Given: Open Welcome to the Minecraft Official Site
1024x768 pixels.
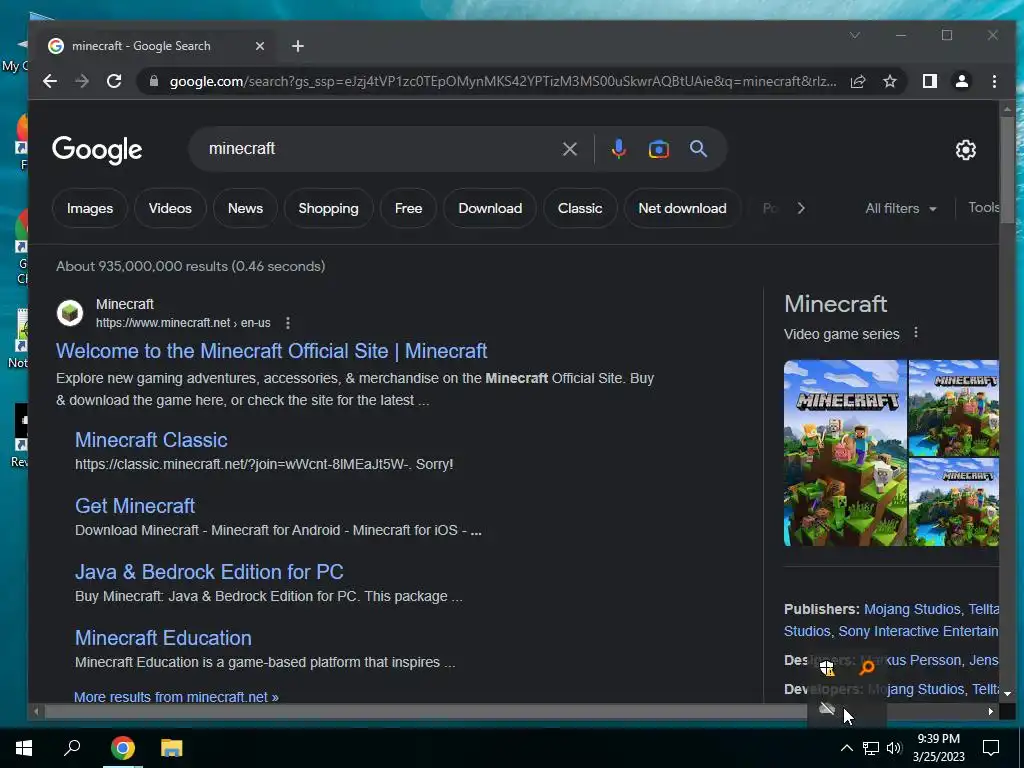Looking at the screenshot, I should (x=271, y=351).
